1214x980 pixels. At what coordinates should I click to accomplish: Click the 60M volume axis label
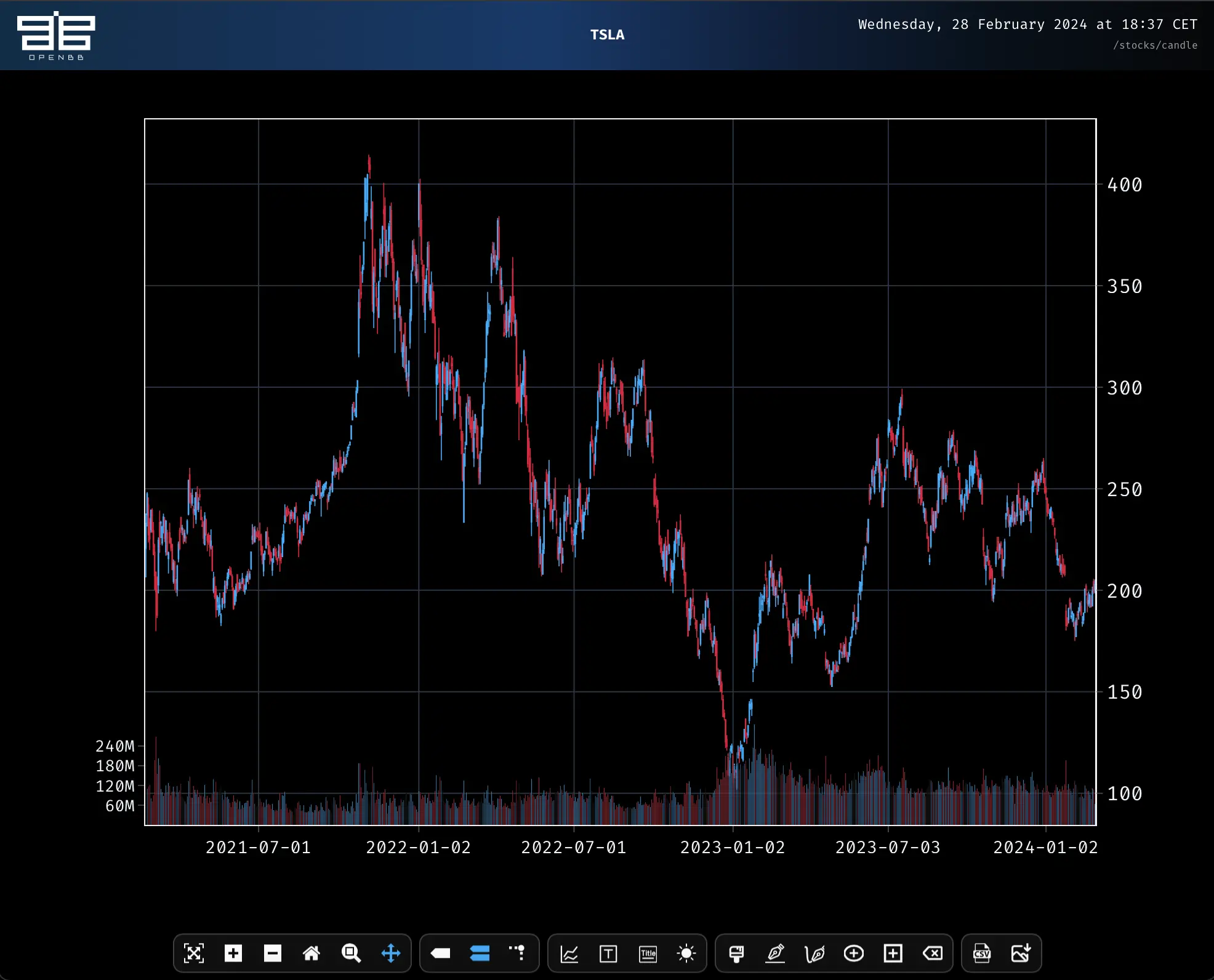coord(120,806)
